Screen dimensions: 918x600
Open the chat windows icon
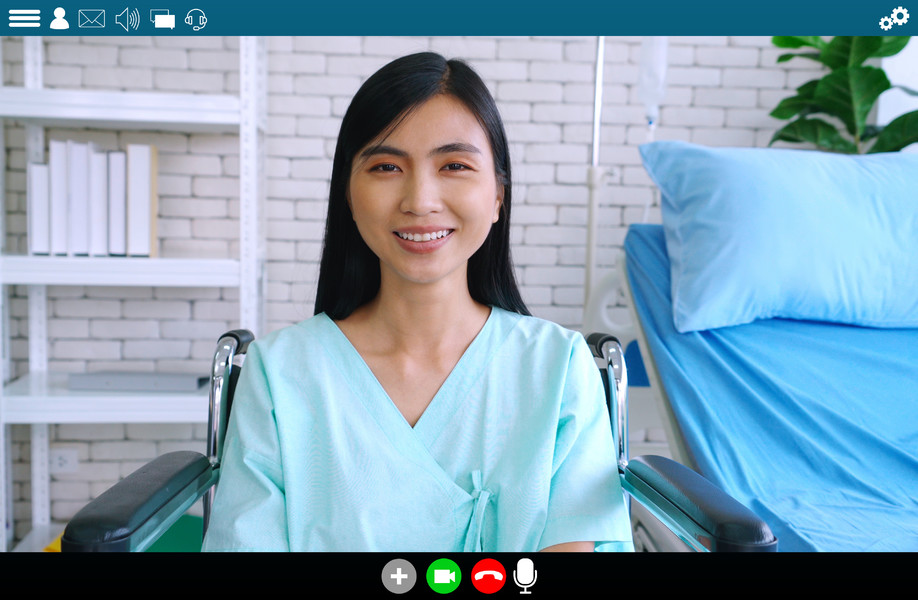coord(162,19)
